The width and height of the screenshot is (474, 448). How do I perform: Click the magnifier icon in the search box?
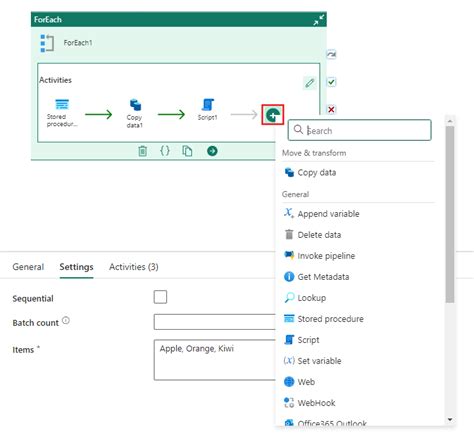pos(298,129)
